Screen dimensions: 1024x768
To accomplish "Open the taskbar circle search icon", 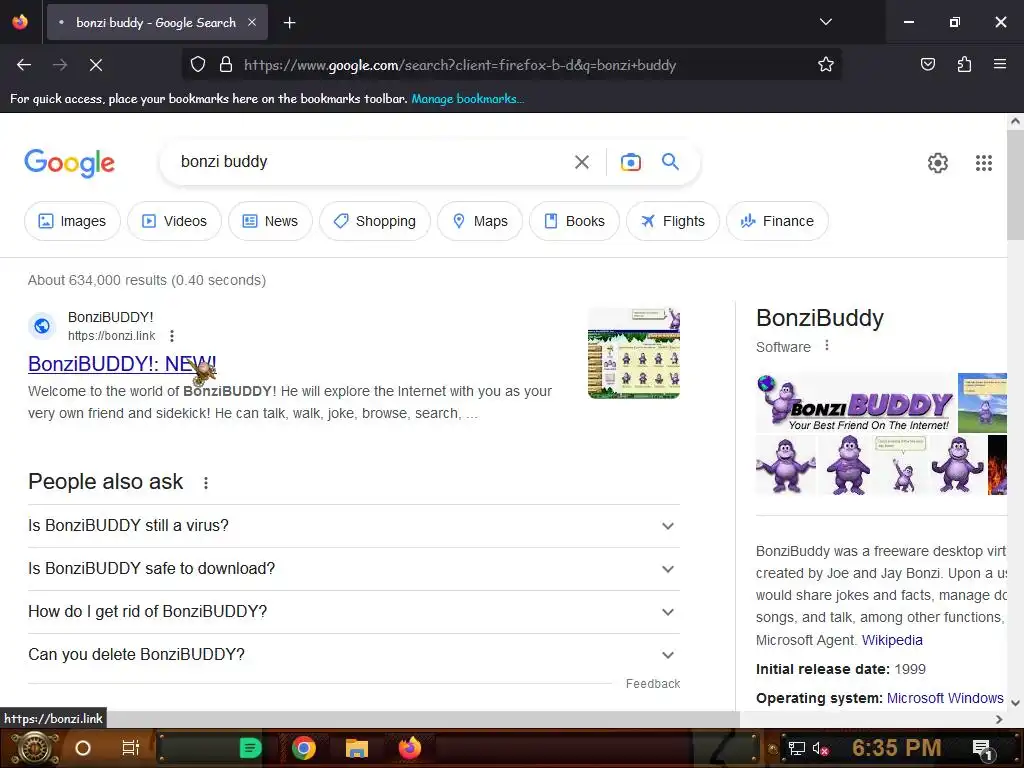I will point(82,748).
